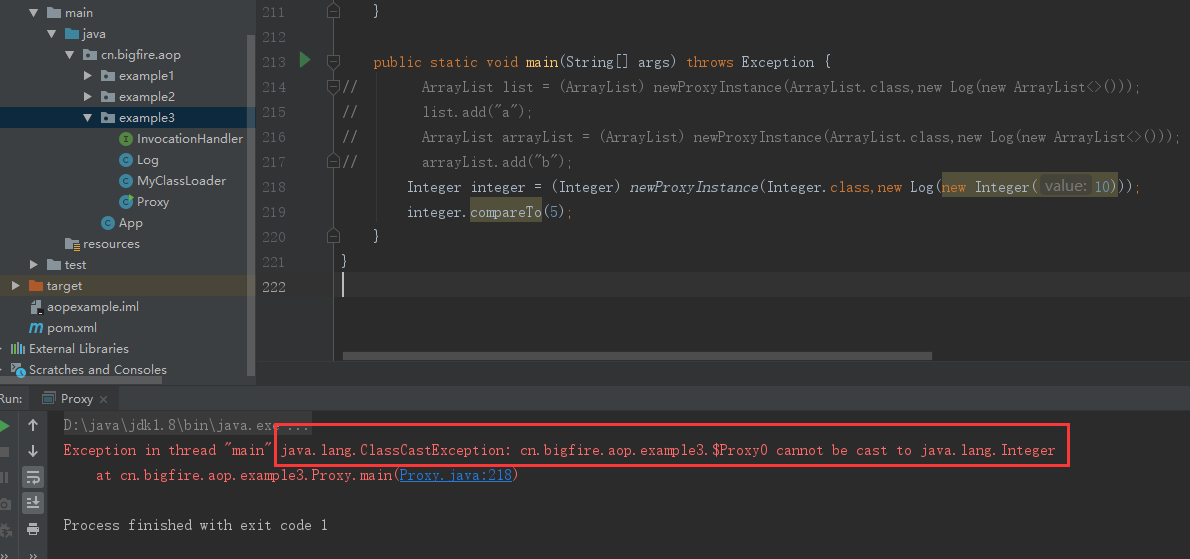
Task: Click fold end marker on line 211
Action: tap(332, 11)
